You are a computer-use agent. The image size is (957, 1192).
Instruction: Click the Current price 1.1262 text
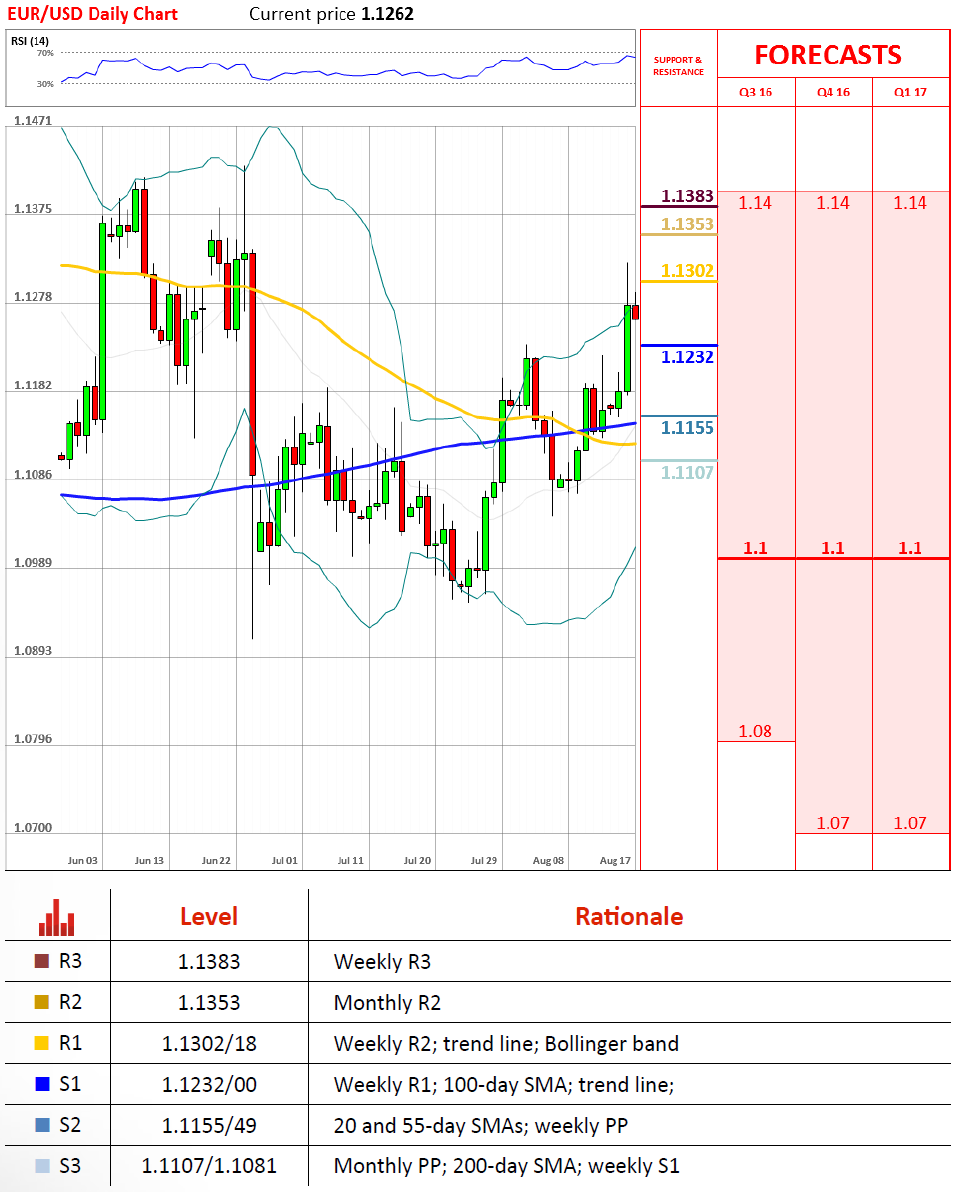click(x=331, y=14)
